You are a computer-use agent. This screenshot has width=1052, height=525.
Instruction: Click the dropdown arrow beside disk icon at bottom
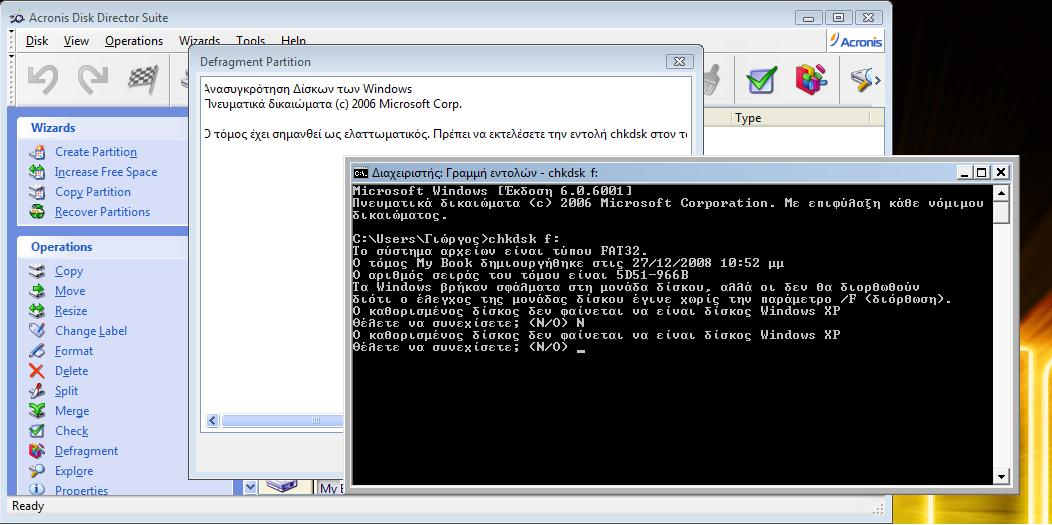pyautogui.click(x=250, y=487)
